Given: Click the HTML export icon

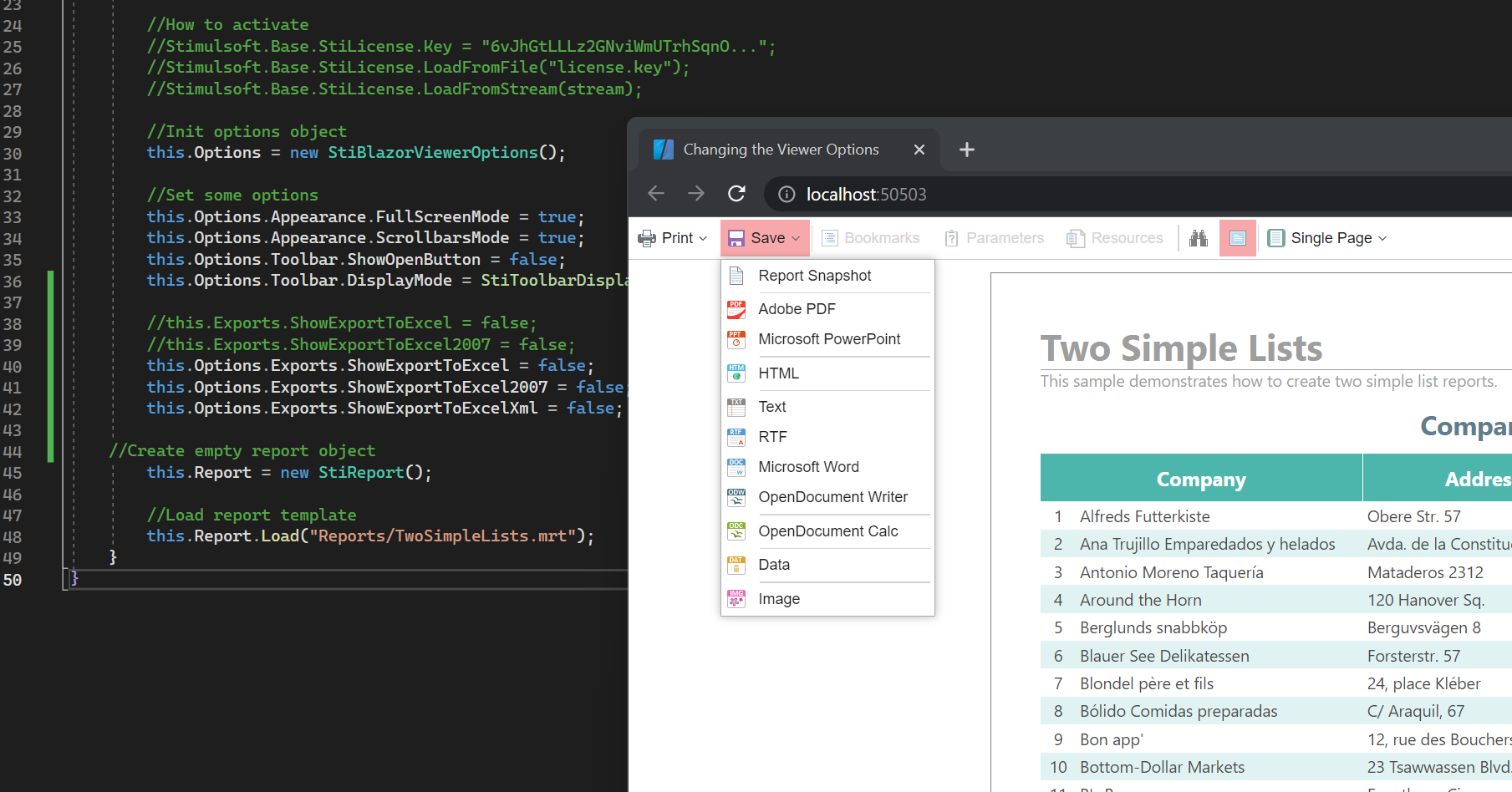Looking at the screenshot, I should [x=736, y=373].
